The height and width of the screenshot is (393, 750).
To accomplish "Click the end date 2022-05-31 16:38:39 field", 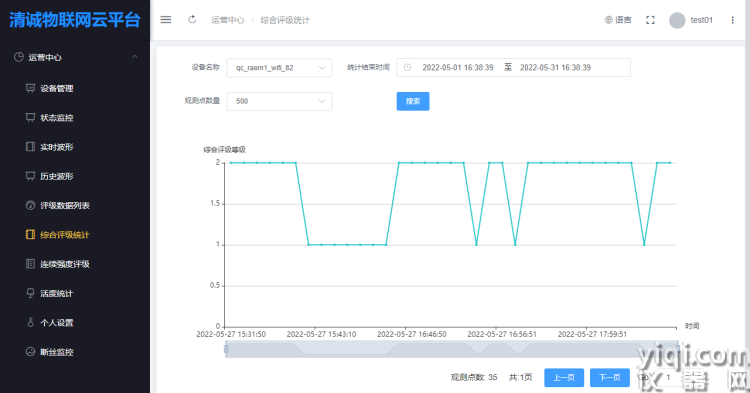I will (x=555, y=67).
